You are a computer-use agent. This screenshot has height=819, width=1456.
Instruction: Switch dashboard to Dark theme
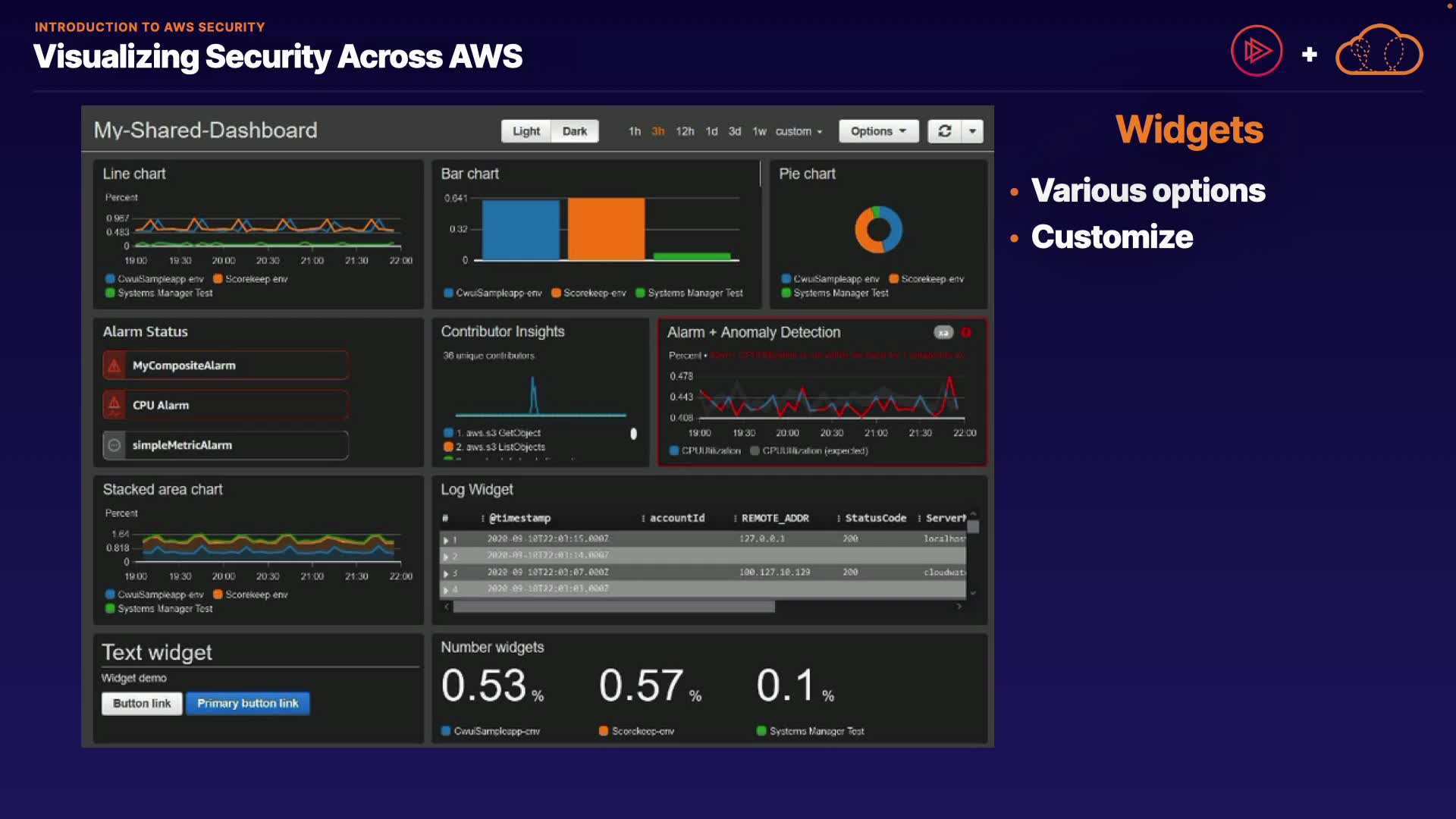[574, 131]
